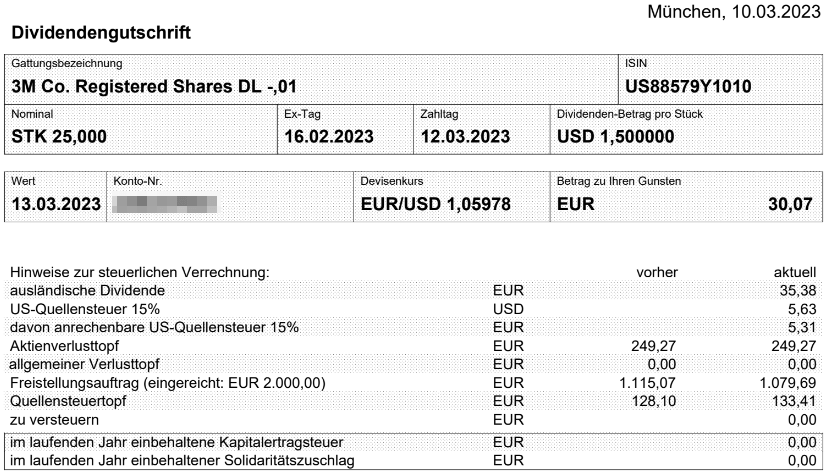Select the dividend amount USD 1,500000
The image size is (826, 474).
615,136
